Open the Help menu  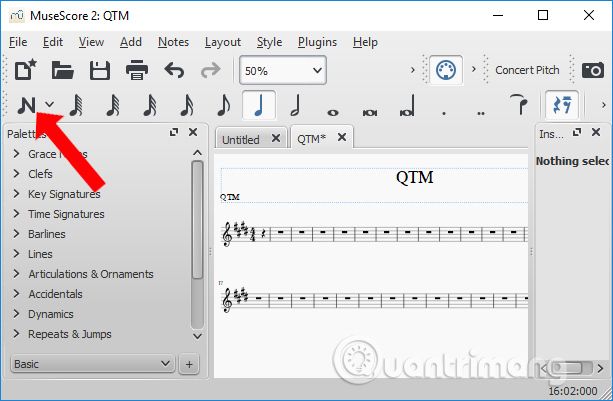point(365,42)
